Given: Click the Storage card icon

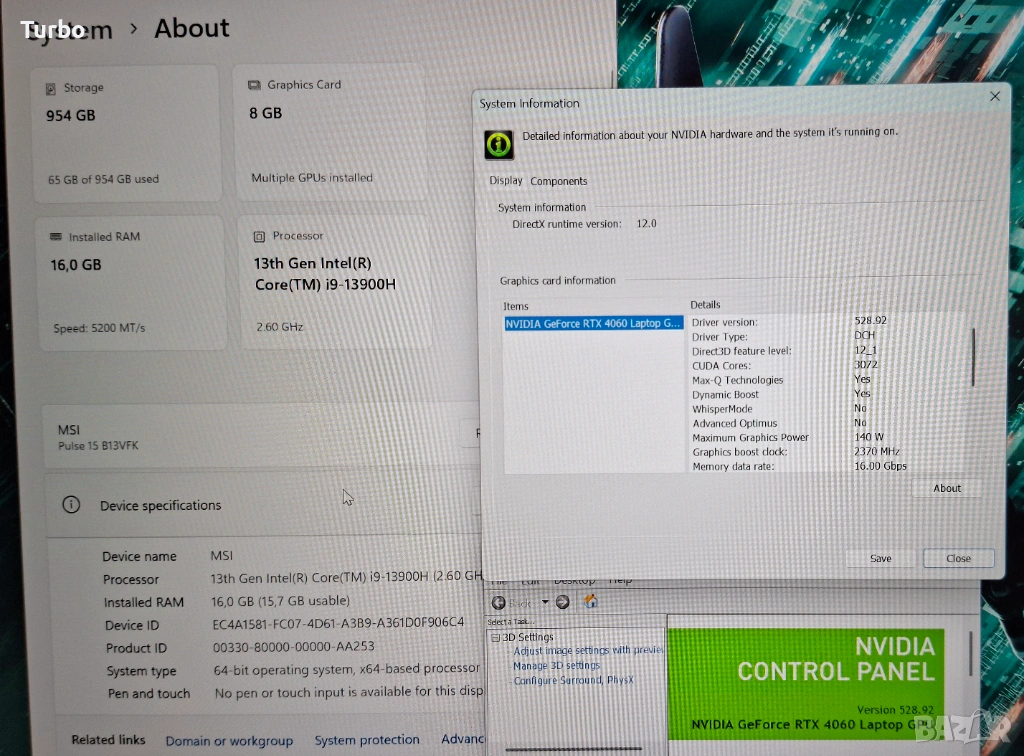Looking at the screenshot, I should tap(51, 89).
